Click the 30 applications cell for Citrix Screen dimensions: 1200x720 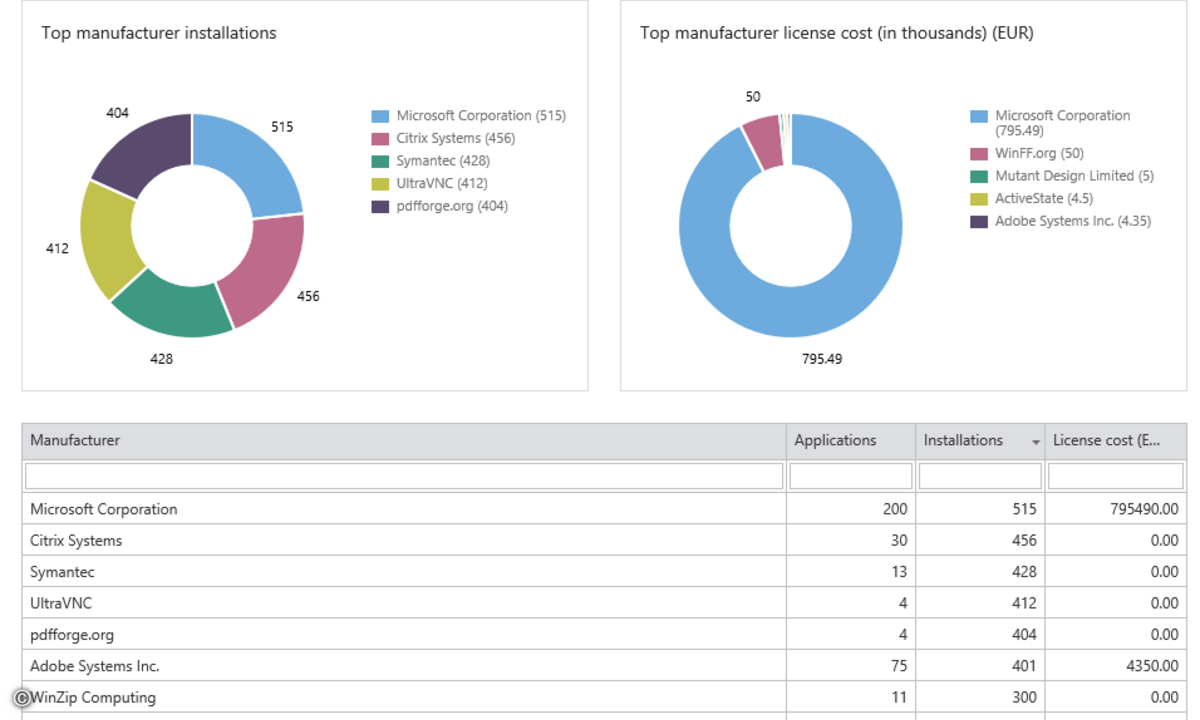pyautogui.click(x=851, y=540)
